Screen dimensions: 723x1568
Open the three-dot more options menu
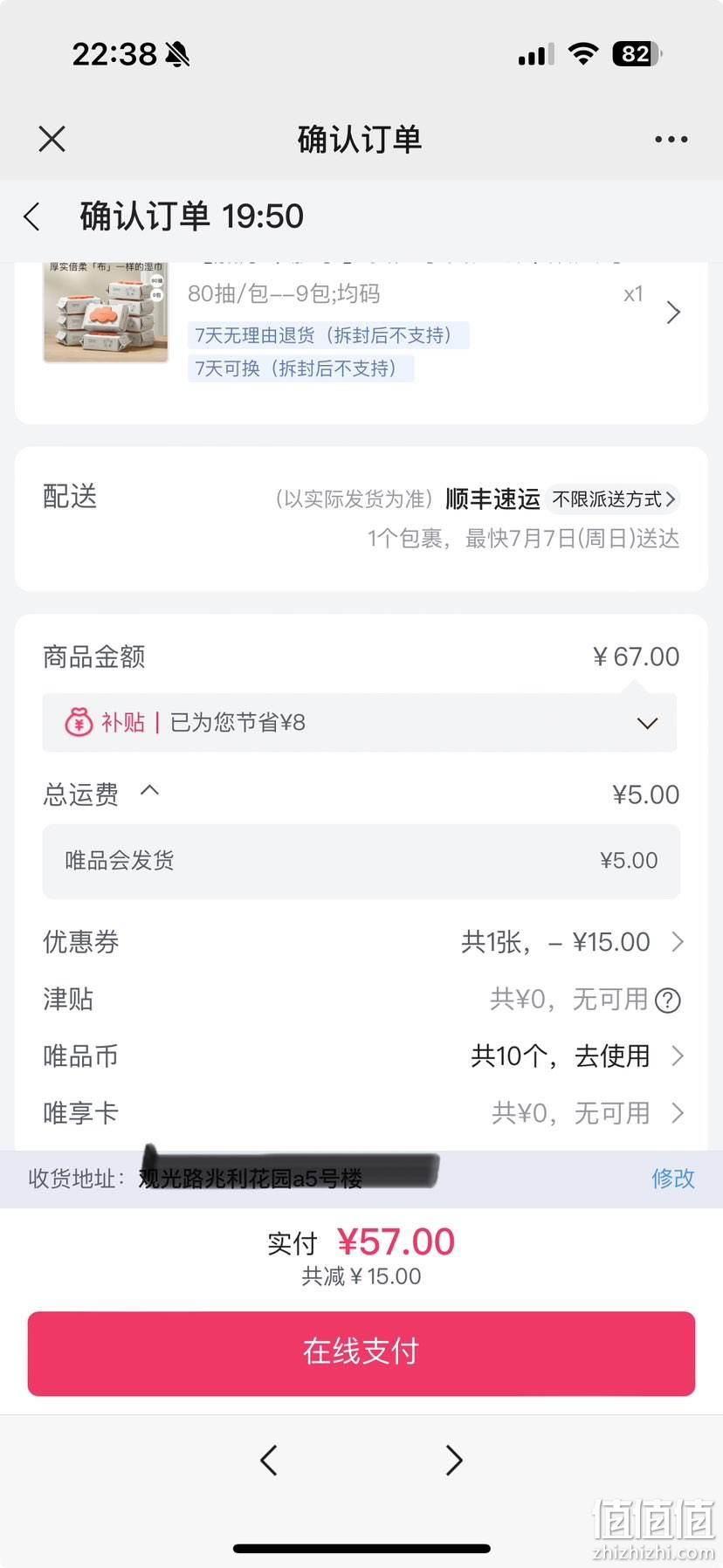pos(671,139)
